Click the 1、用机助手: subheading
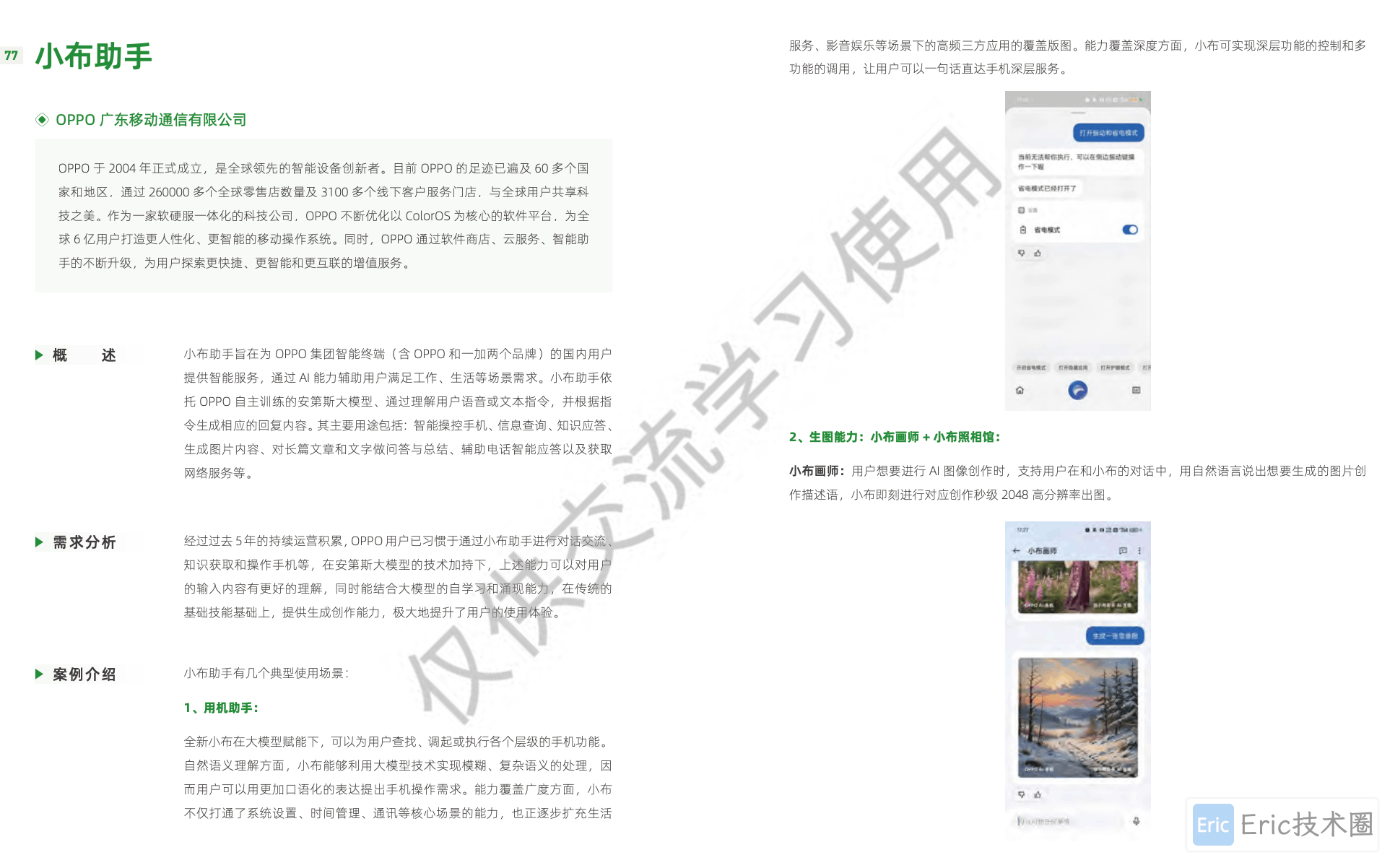This screenshot has width=1395, height=868. tap(221, 708)
